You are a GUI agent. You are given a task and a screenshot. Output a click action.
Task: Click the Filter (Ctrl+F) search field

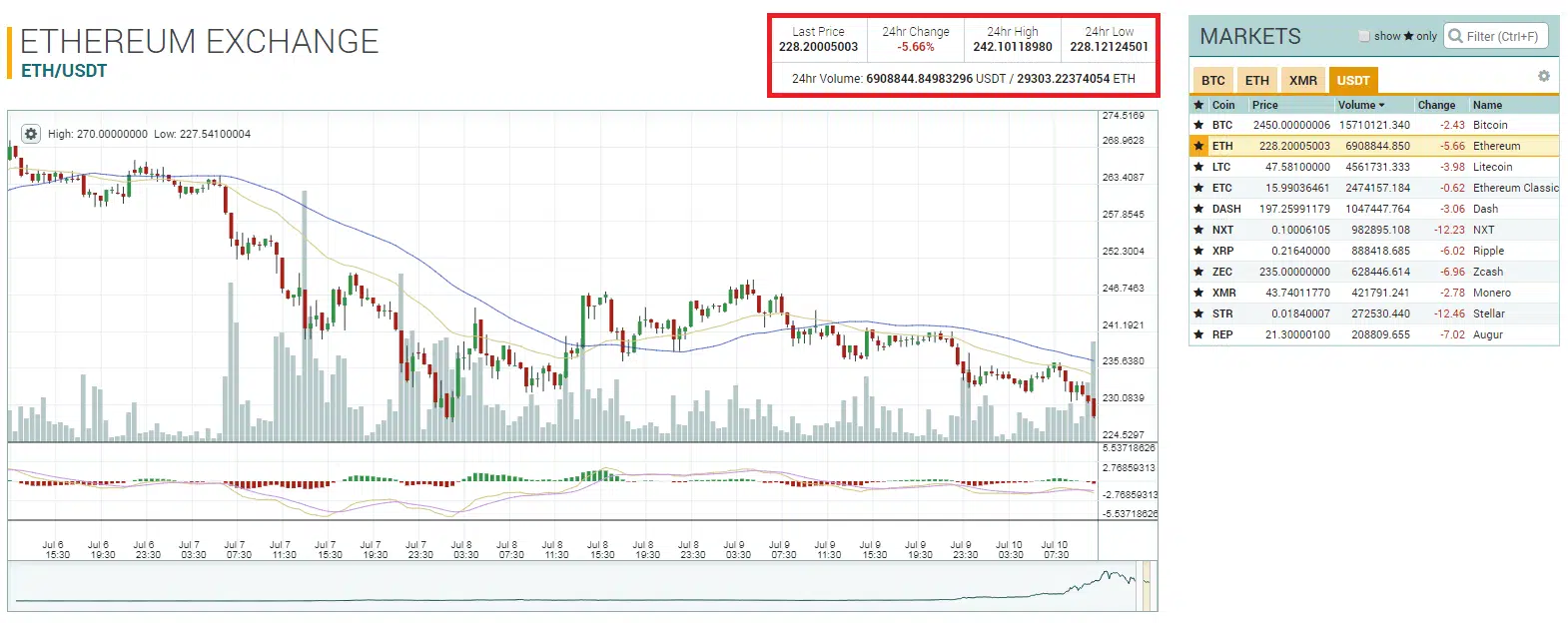[x=1496, y=36]
